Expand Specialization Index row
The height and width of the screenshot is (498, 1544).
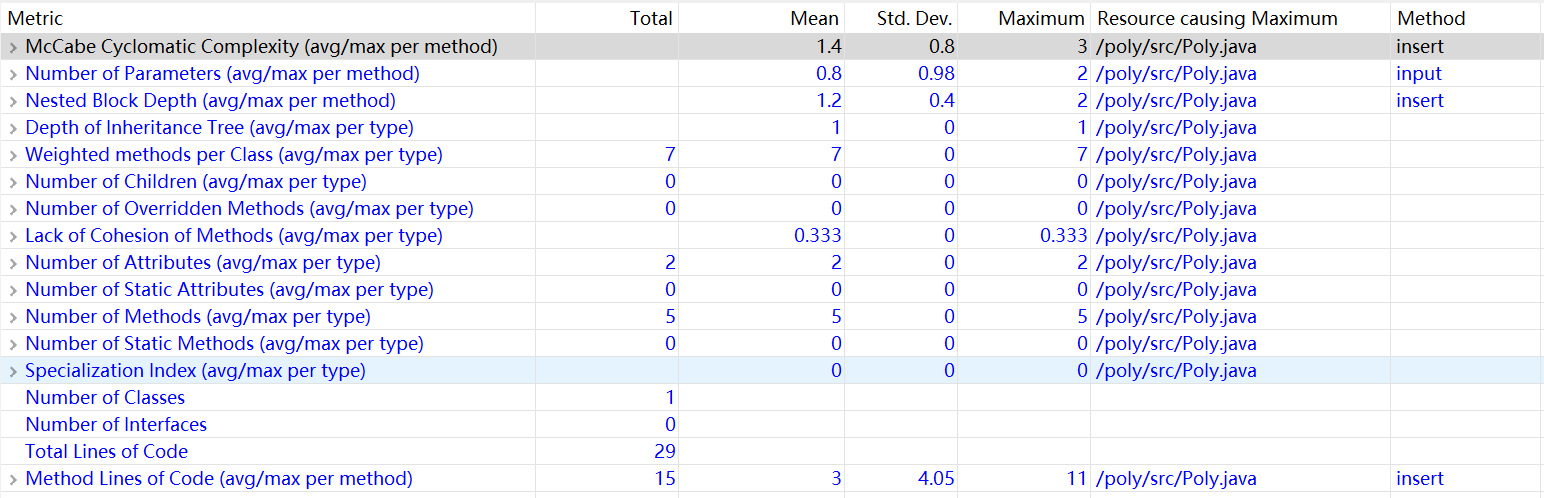point(12,371)
